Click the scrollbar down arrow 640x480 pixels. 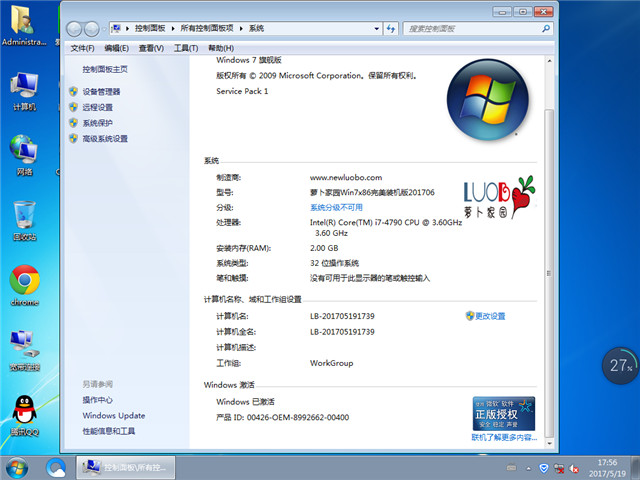549,443
